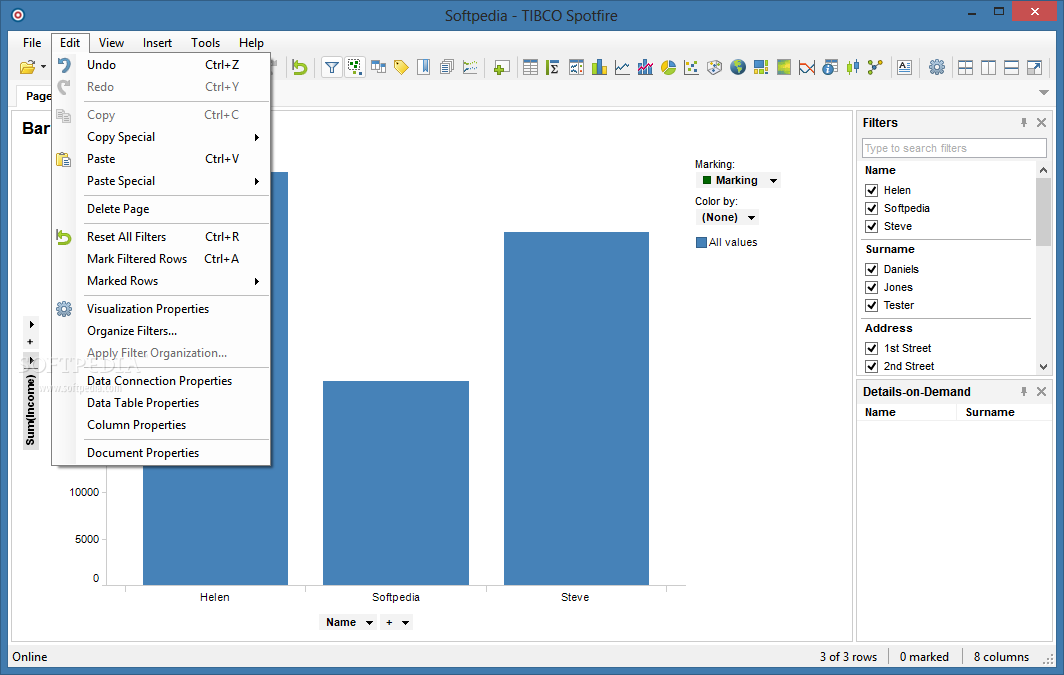Click the All values blue legend swatch

(701, 242)
